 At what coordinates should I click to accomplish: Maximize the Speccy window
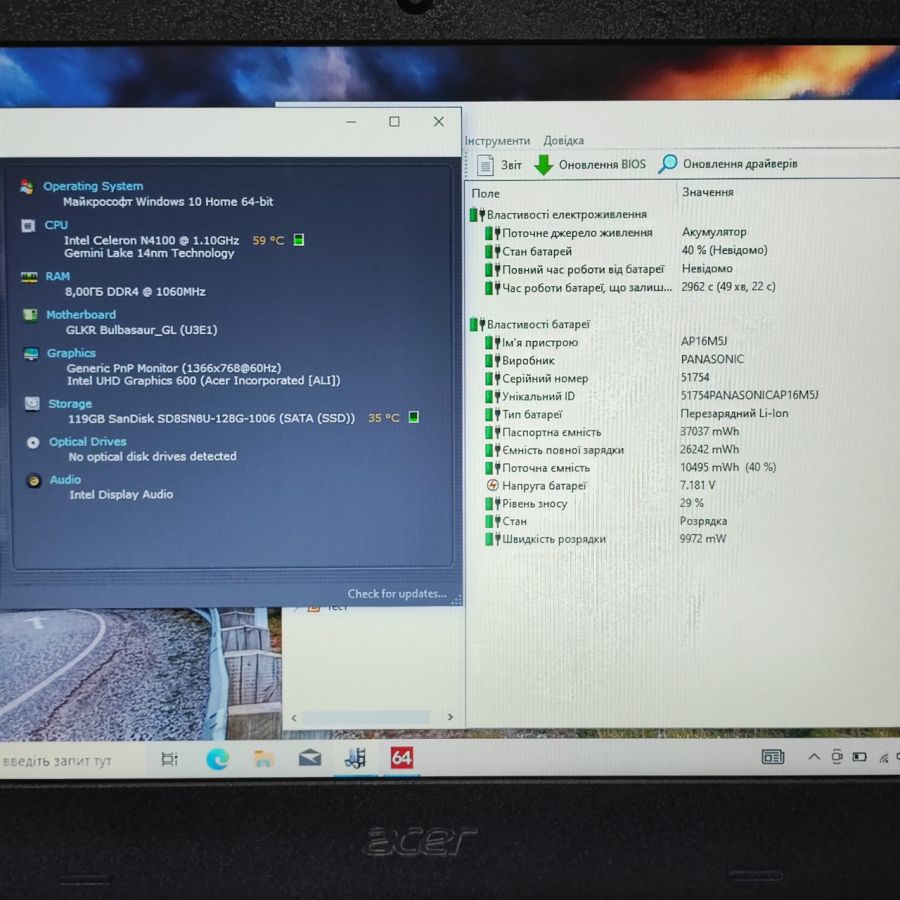tap(394, 122)
